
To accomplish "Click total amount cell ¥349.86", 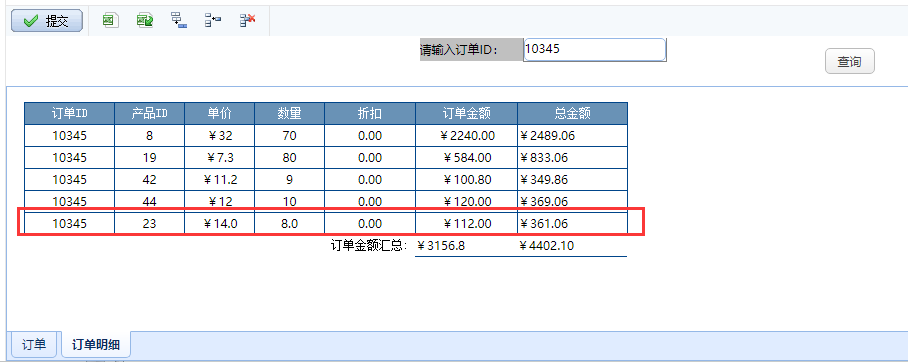I will (x=573, y=180).
